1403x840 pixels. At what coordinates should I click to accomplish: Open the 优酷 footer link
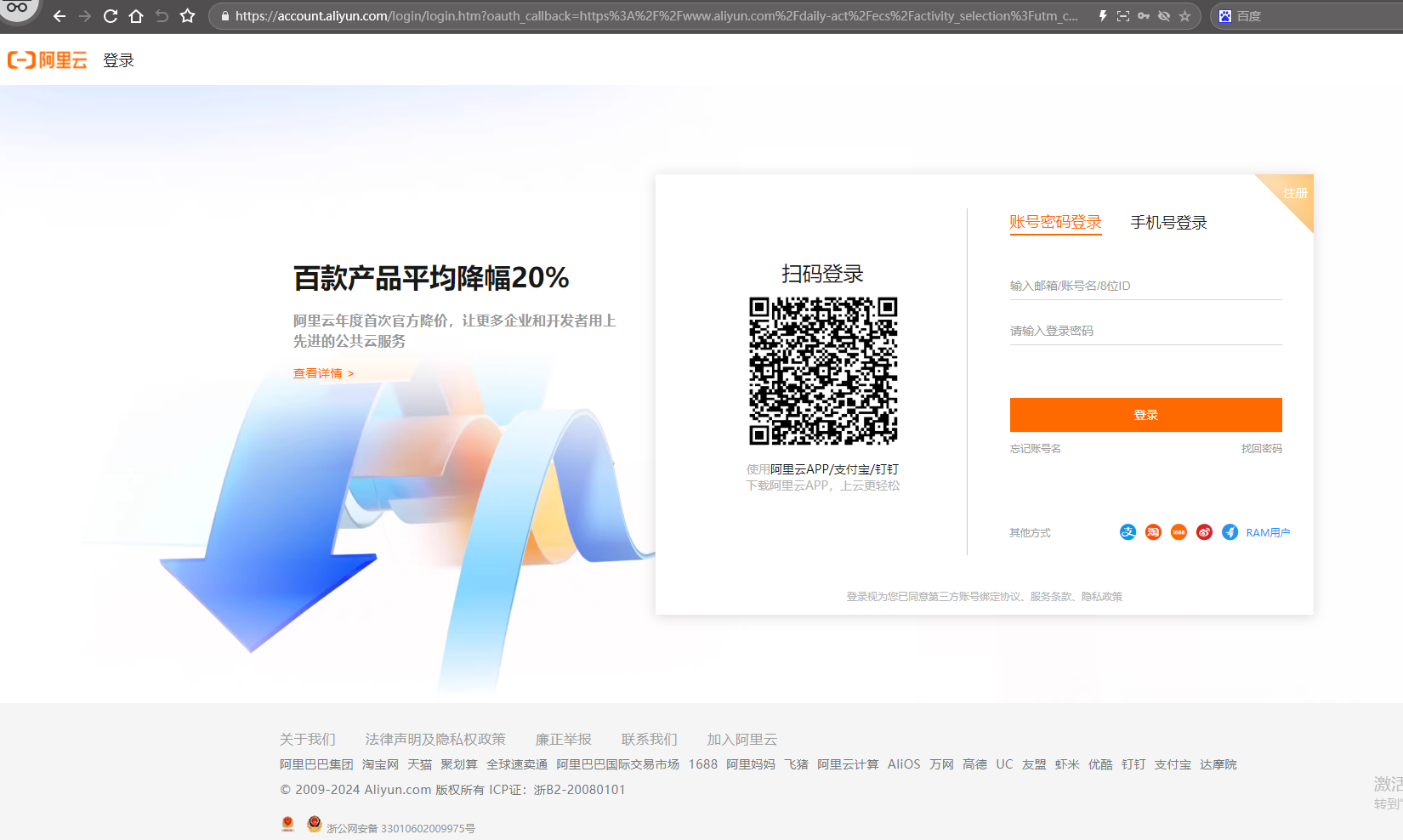click(1100, 764)
